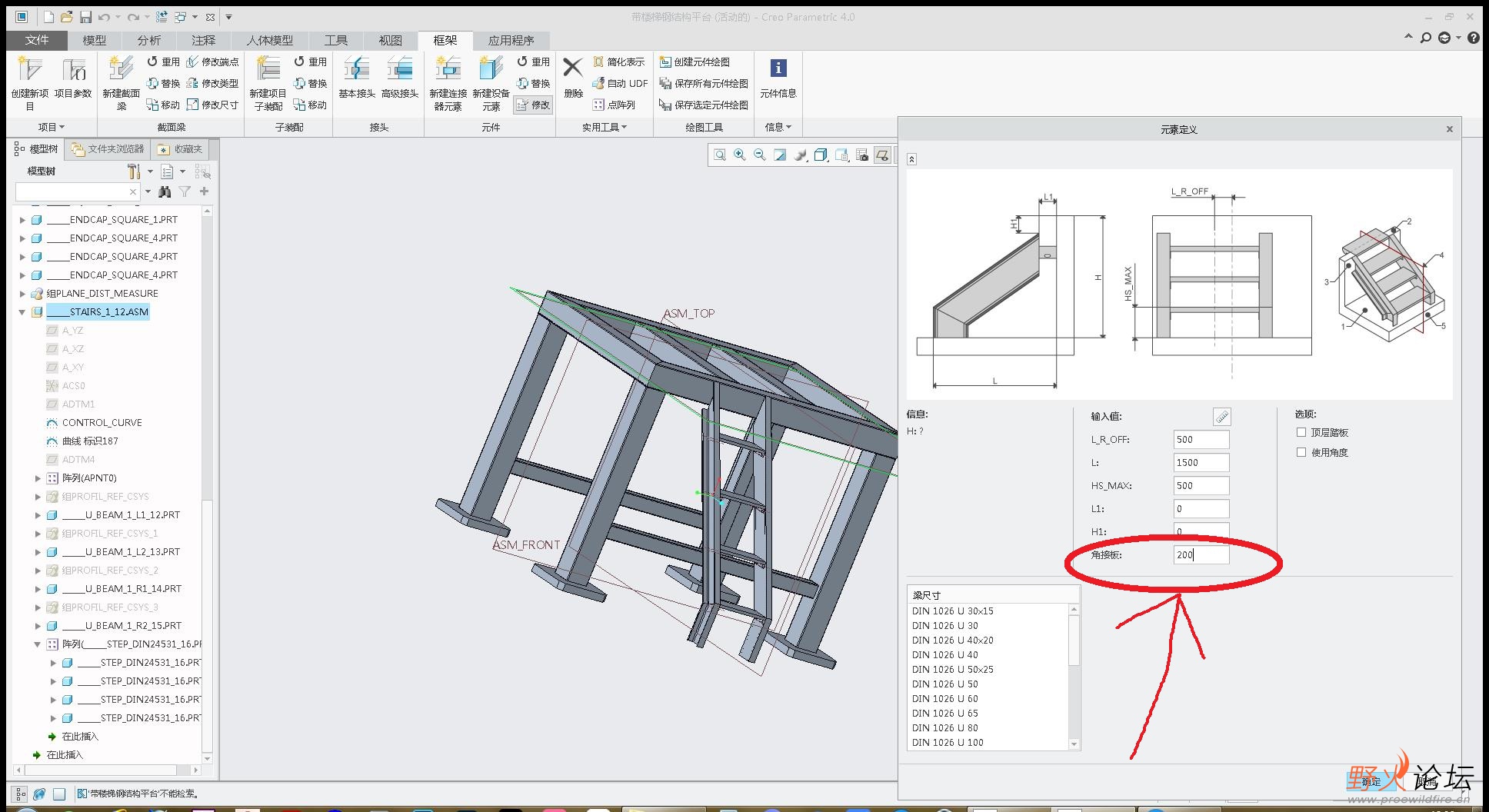Screen dimensions: 1489x812
Task: Click 创建元件绘图 in drawing tools
Action: coord(695,62)
